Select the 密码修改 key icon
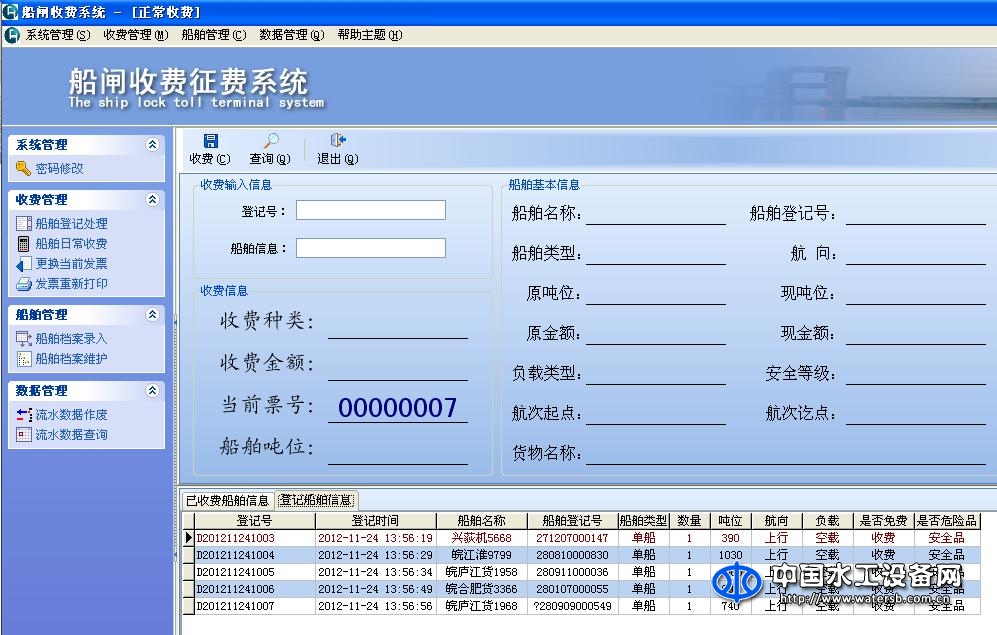 [x=25, y=168]
